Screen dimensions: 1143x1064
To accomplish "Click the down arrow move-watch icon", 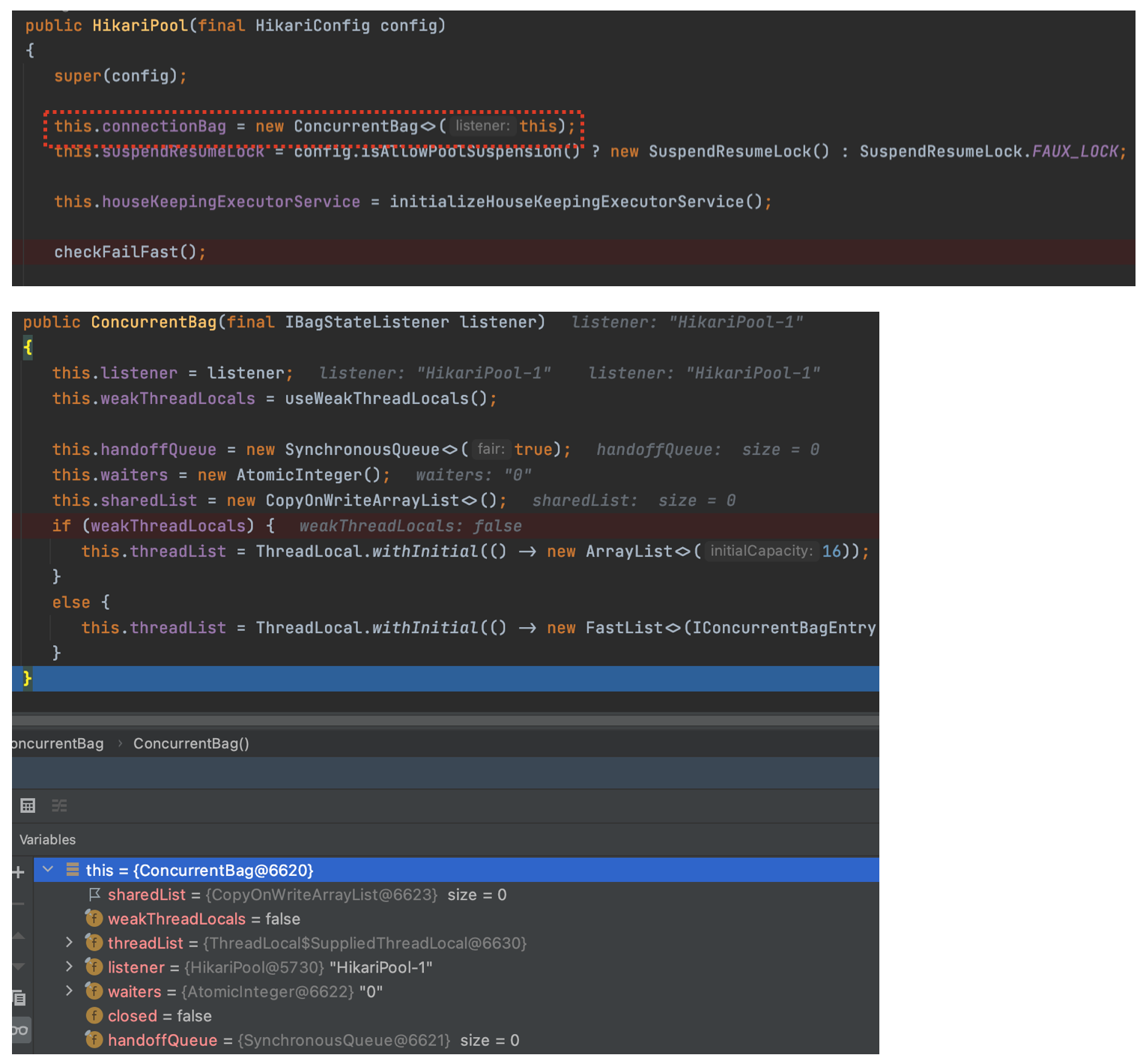I will (19, 967).
